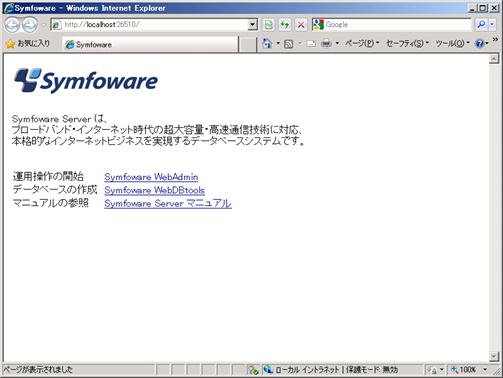503x378 pixels.
Task: Click the vertical scrollbar down arrow
Action: pos(494,356)
